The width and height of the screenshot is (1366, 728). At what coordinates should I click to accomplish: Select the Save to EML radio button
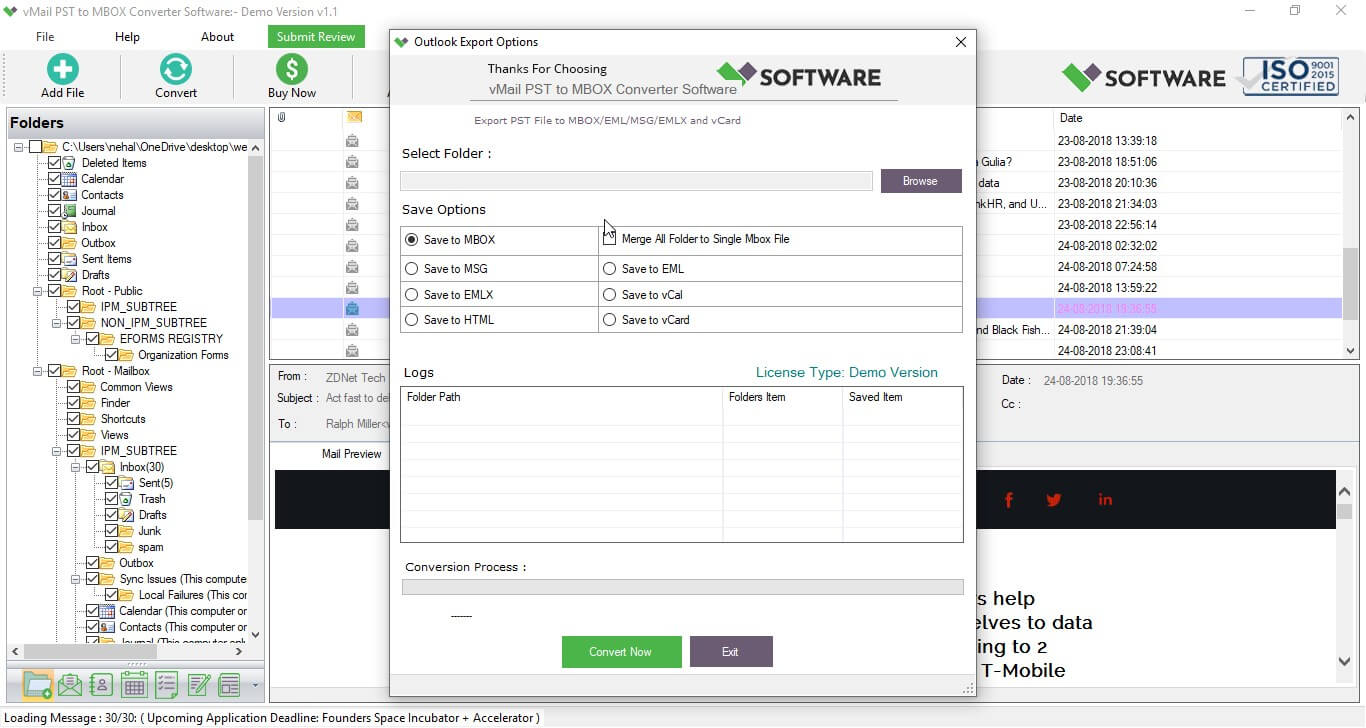pos(609,268)
